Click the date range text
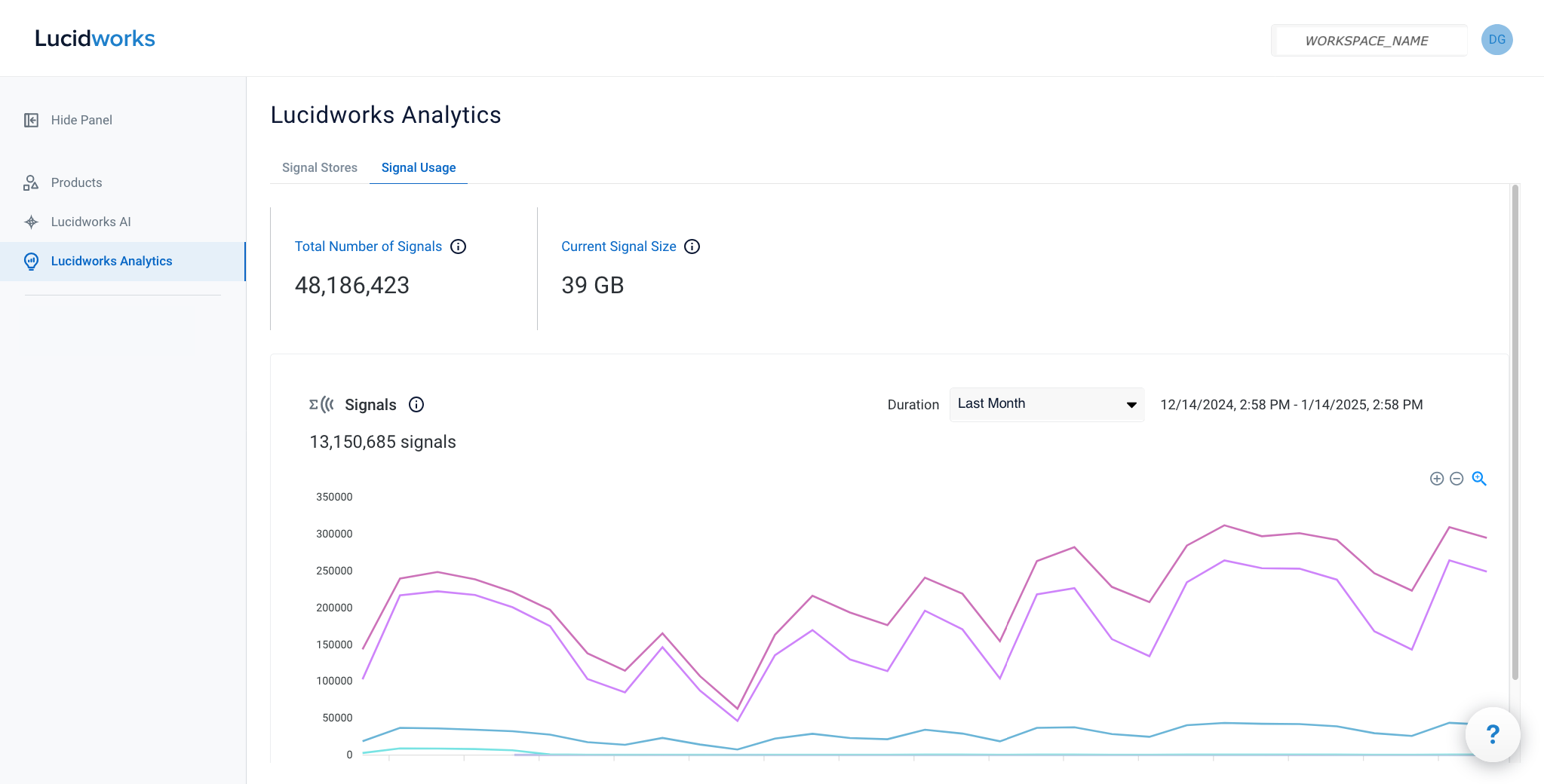Screen dimensions: 1544x784 click(1291, 405)
